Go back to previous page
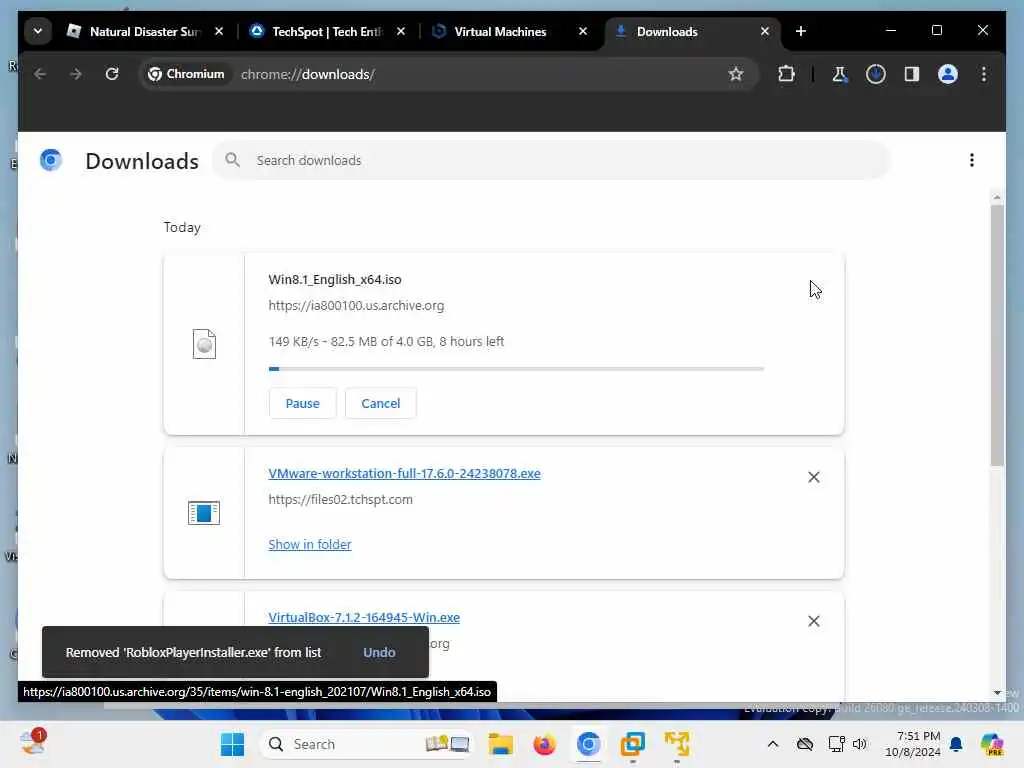This screenshot has width=1024, height=768. pyautogui.click(x=40, y=74)
